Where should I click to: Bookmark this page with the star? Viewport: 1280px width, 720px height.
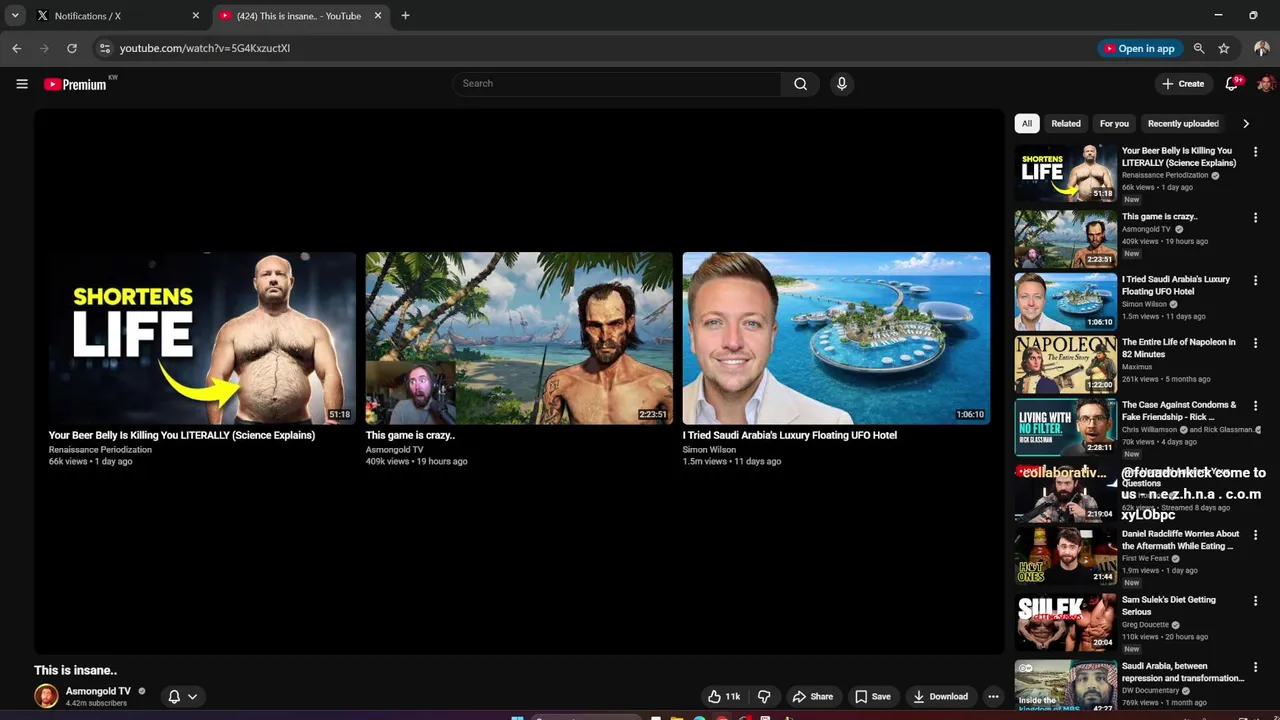(1224, 48)
